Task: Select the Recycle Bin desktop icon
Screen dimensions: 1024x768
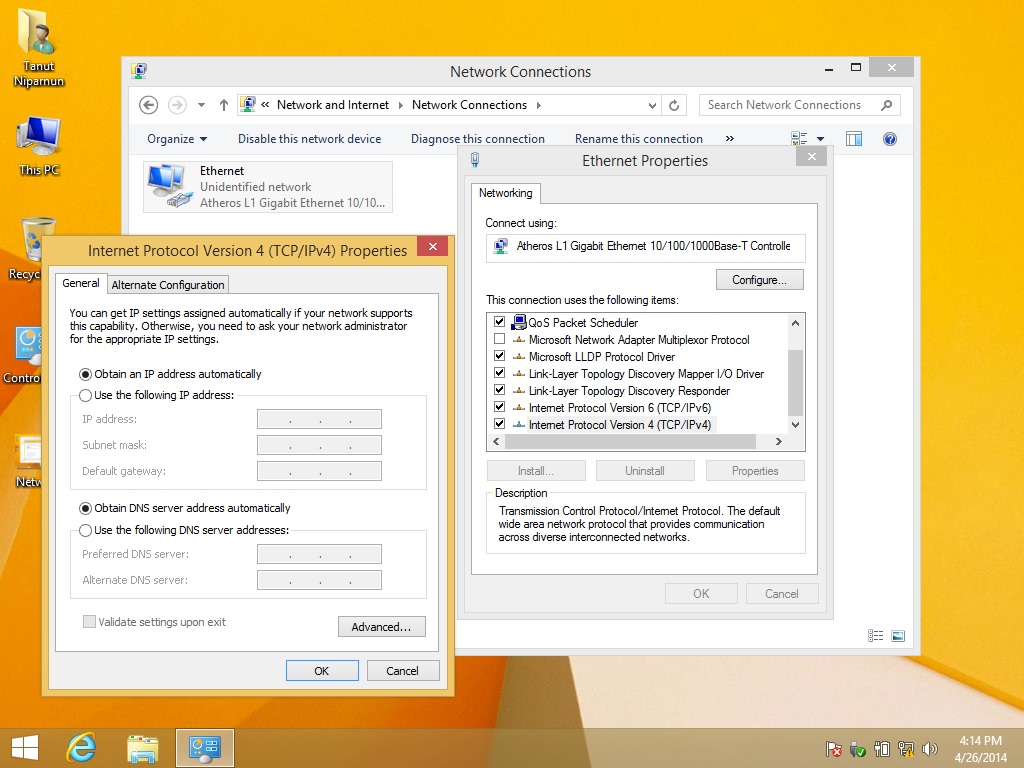Action: pyautogui.click(x=33, y=248)
